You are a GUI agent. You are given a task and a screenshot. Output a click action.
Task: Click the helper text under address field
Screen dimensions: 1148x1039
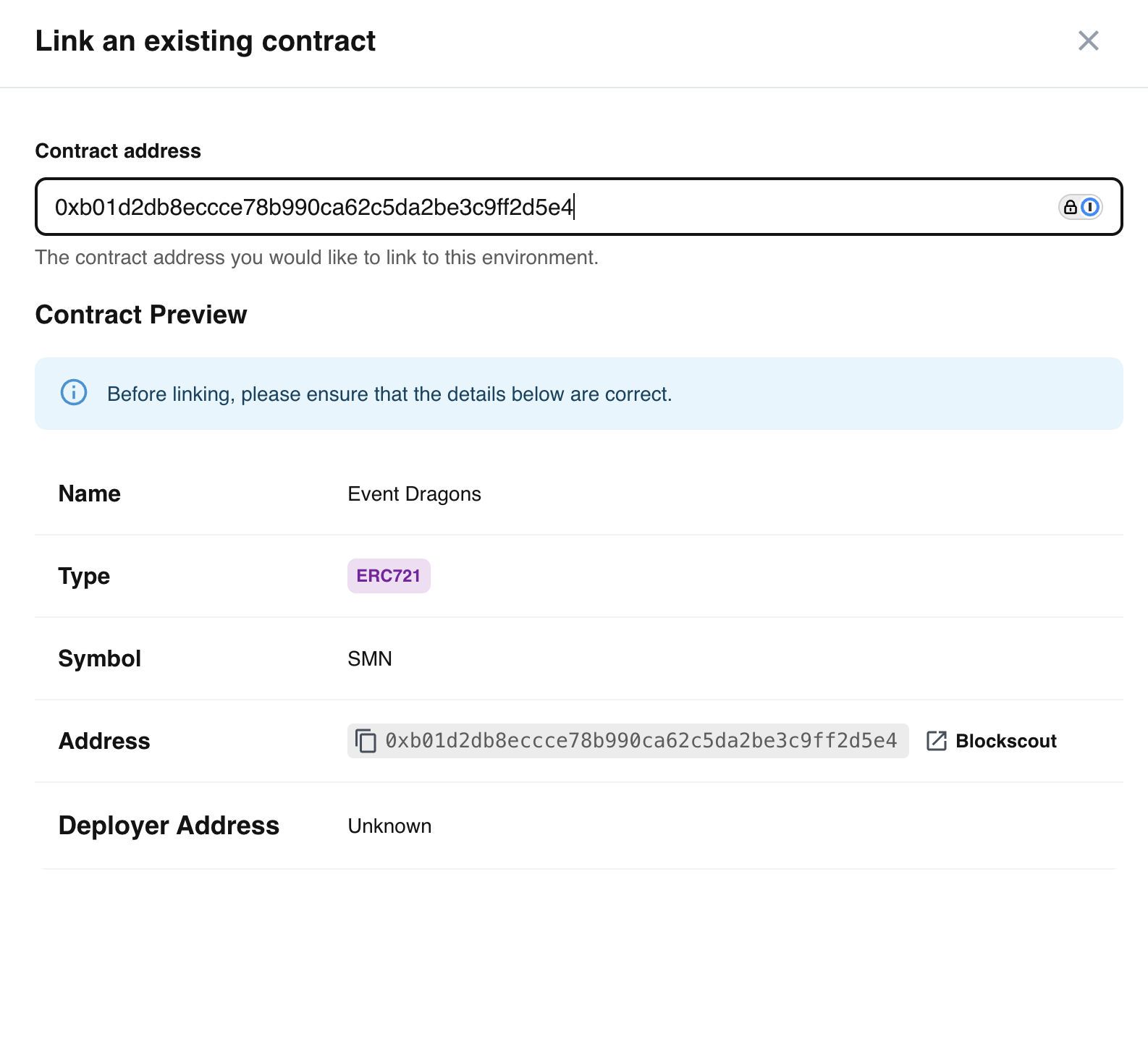click(316, 258)
